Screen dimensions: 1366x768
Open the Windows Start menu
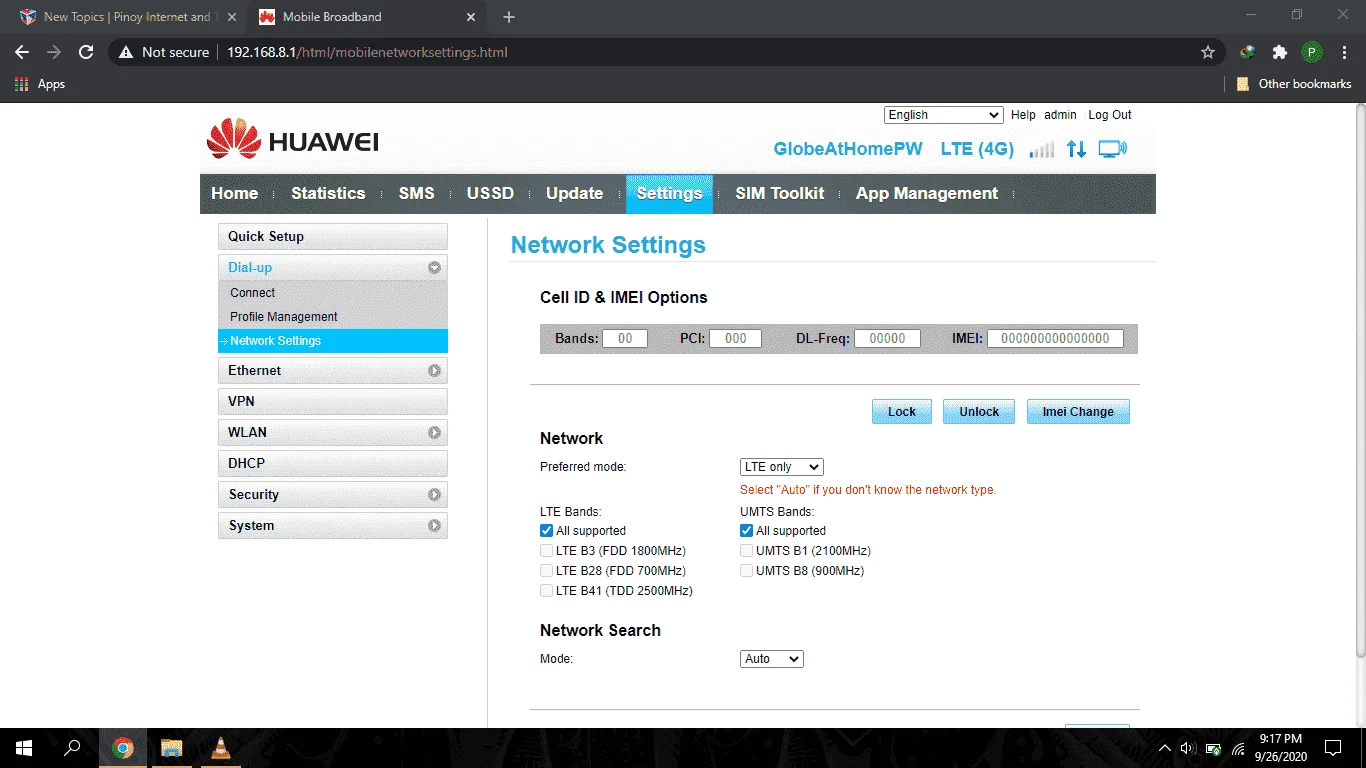coord(24,748)
